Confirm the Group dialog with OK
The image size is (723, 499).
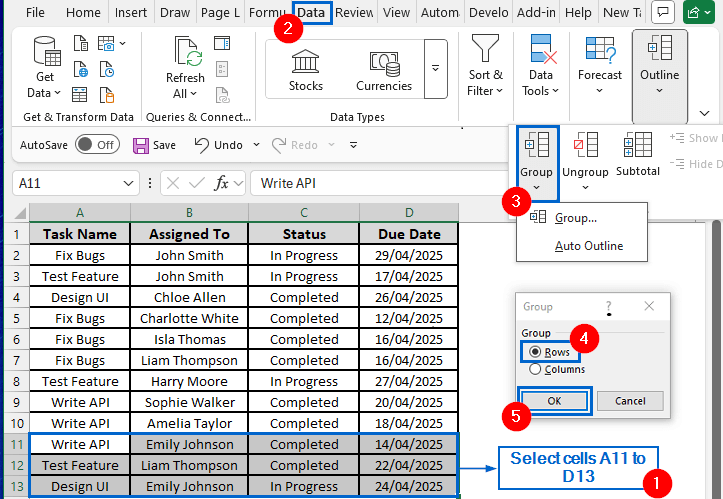555,401
